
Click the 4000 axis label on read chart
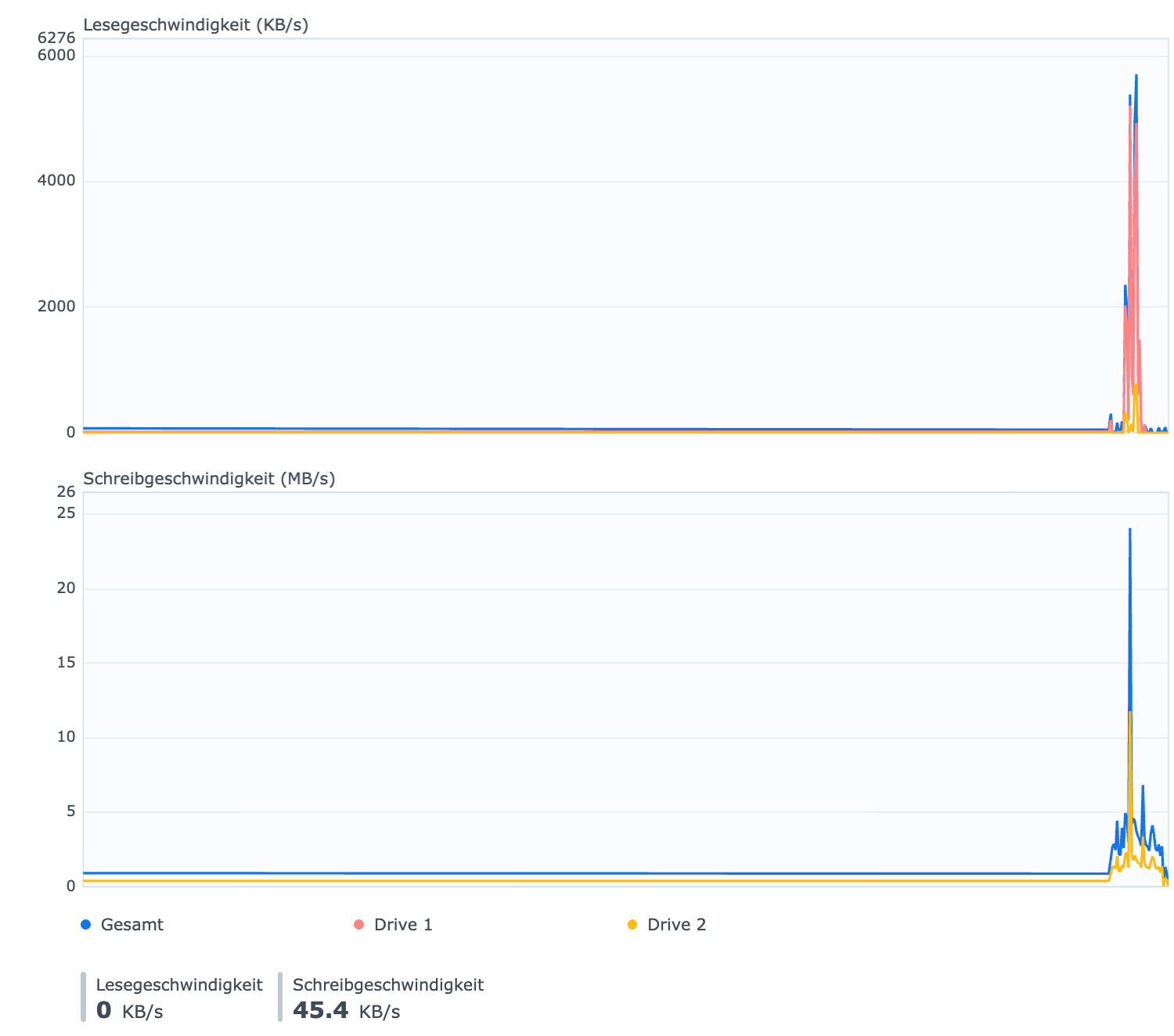[56, 181]
